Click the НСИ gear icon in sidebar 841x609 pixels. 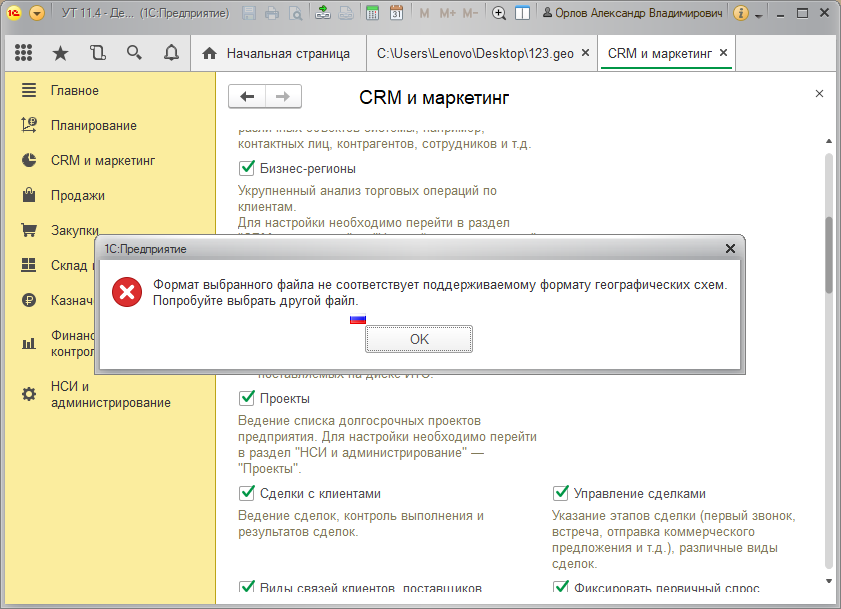[x=29, y=394]
